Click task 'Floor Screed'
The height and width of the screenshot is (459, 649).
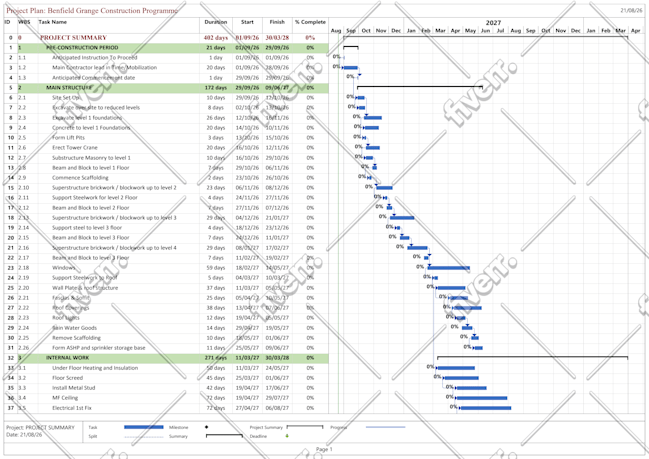pyautogui.click(x=67, y=378)
